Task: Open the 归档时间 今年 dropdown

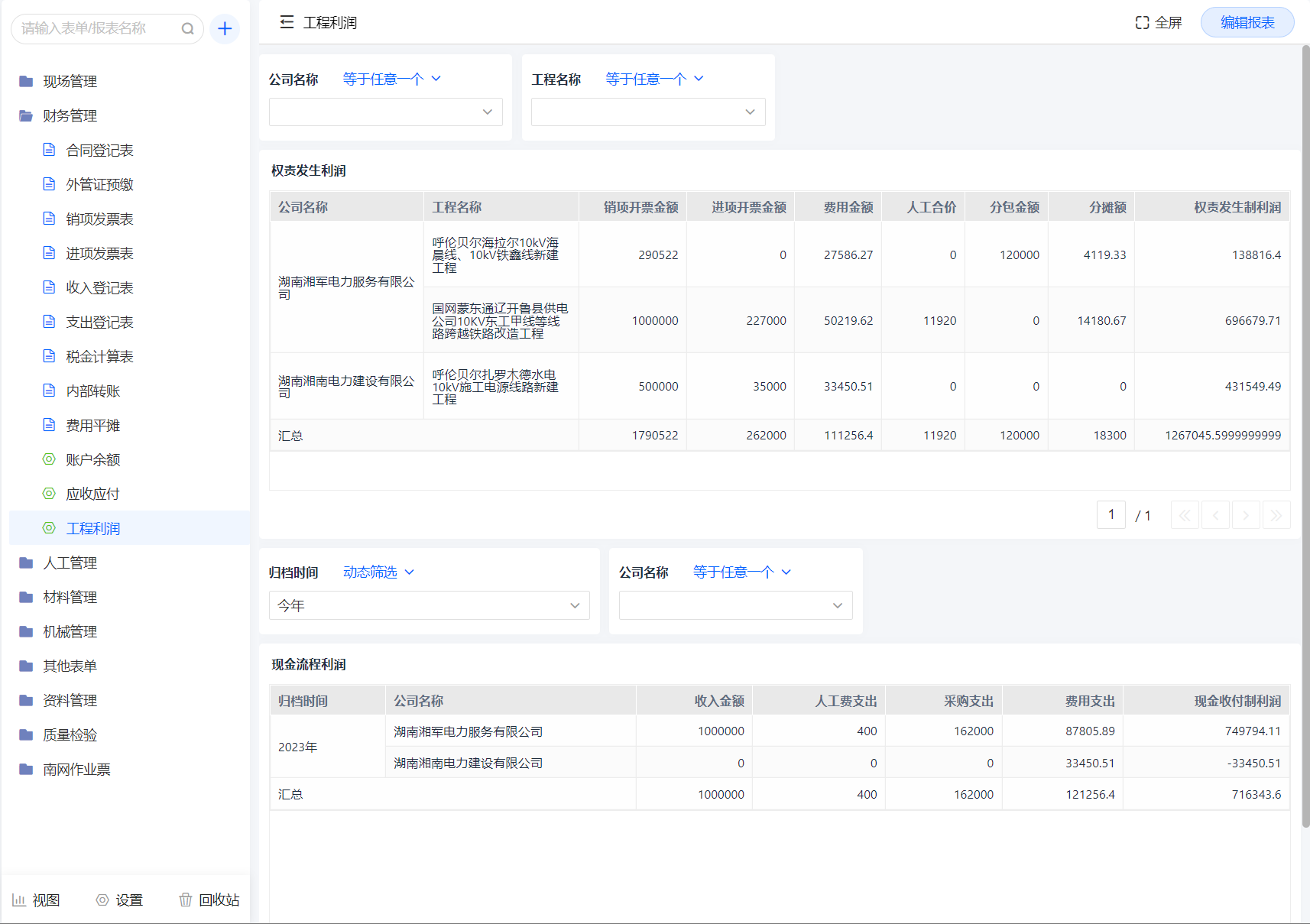Action: 429,605
